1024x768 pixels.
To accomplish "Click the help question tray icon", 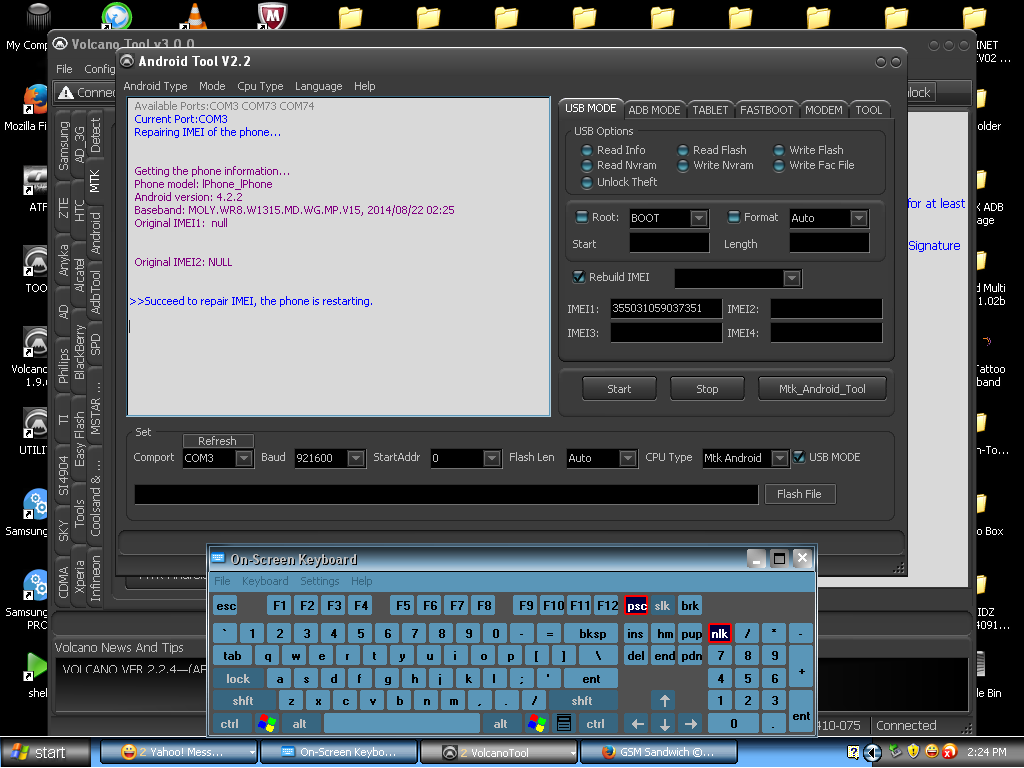I will click(x=853, y=752).
